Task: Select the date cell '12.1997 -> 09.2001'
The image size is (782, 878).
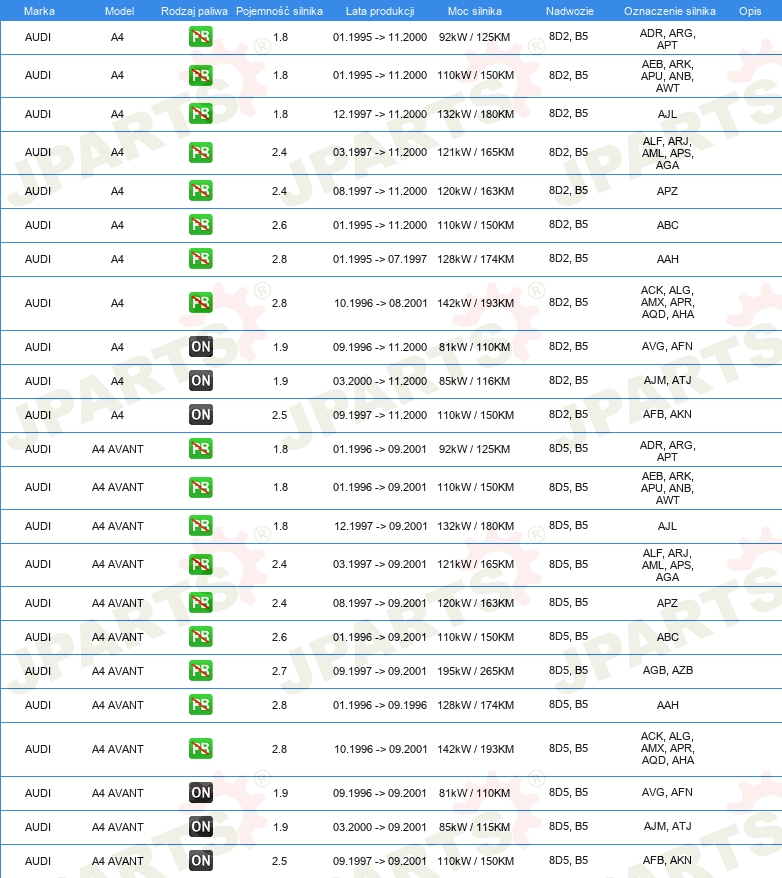Action: (381, 526)
